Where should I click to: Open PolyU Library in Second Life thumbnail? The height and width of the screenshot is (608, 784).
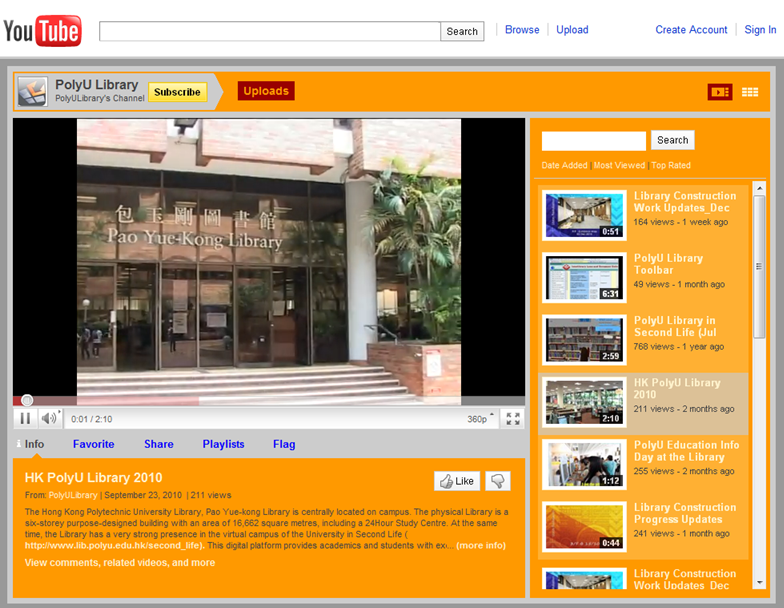pyautogui.click(x=584, y=340)
